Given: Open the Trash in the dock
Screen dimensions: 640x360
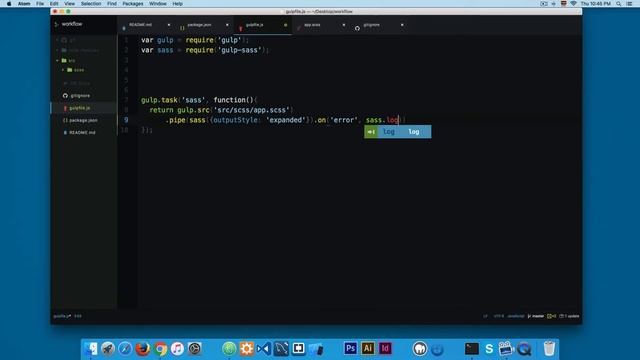Looking at the screenshot, I should 549,349.
